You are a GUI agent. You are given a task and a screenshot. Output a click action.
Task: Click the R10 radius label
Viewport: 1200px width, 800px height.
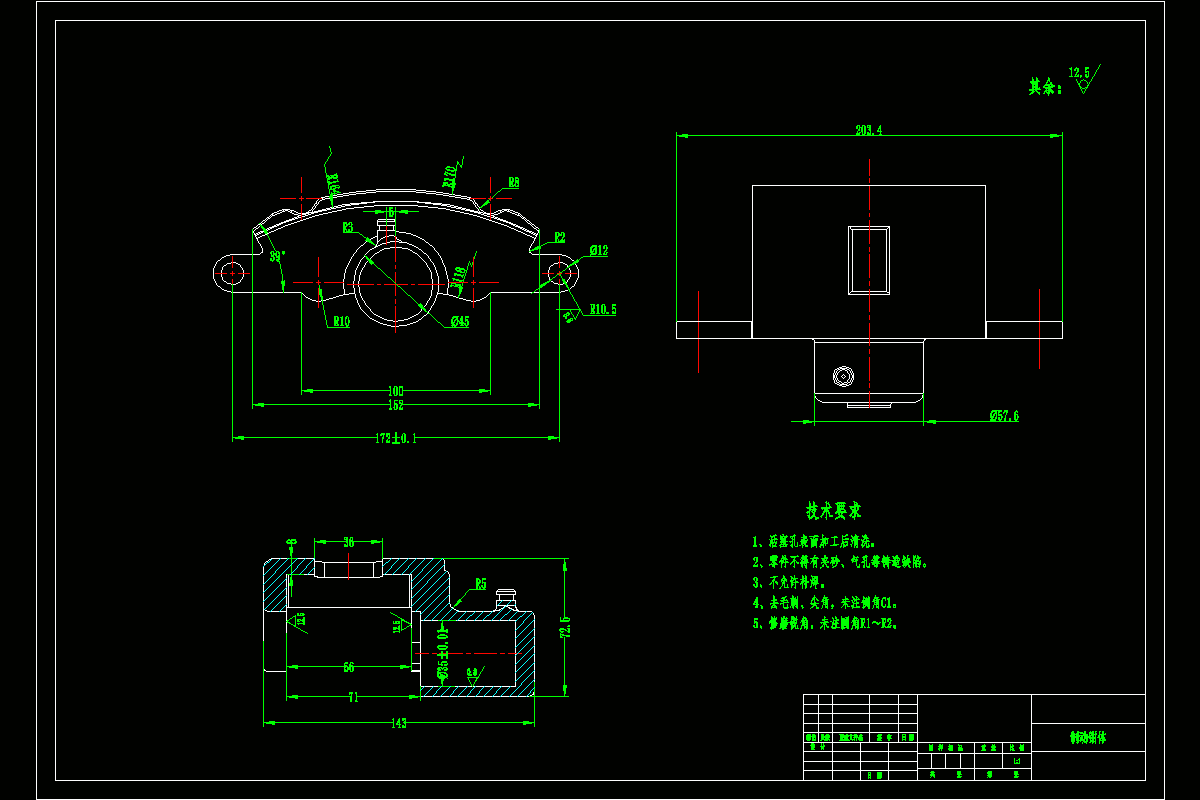point(341,321)
